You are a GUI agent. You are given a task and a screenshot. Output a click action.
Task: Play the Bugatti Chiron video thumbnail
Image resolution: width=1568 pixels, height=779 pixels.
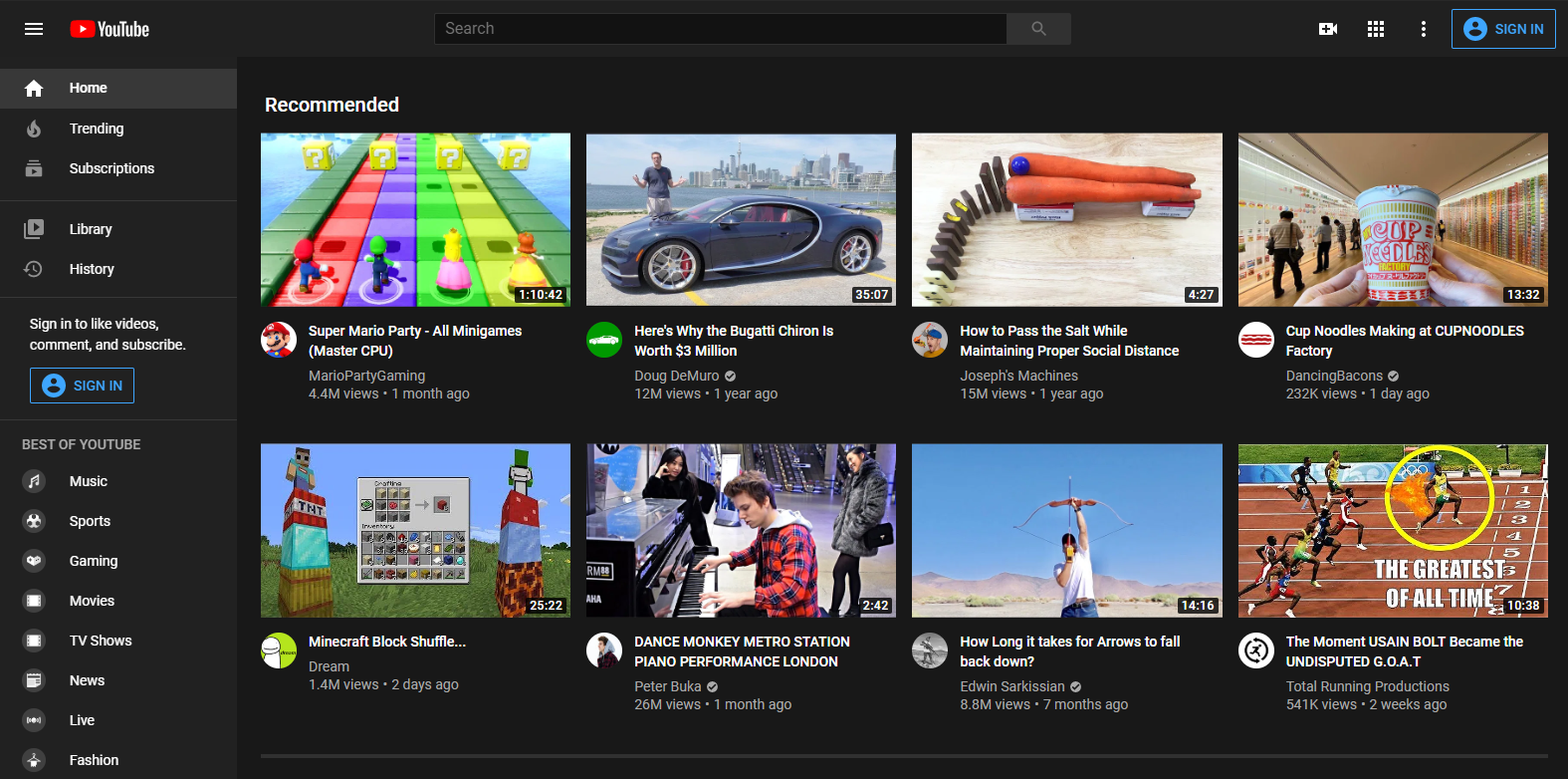pyautogui.click(x=741, y=219)
